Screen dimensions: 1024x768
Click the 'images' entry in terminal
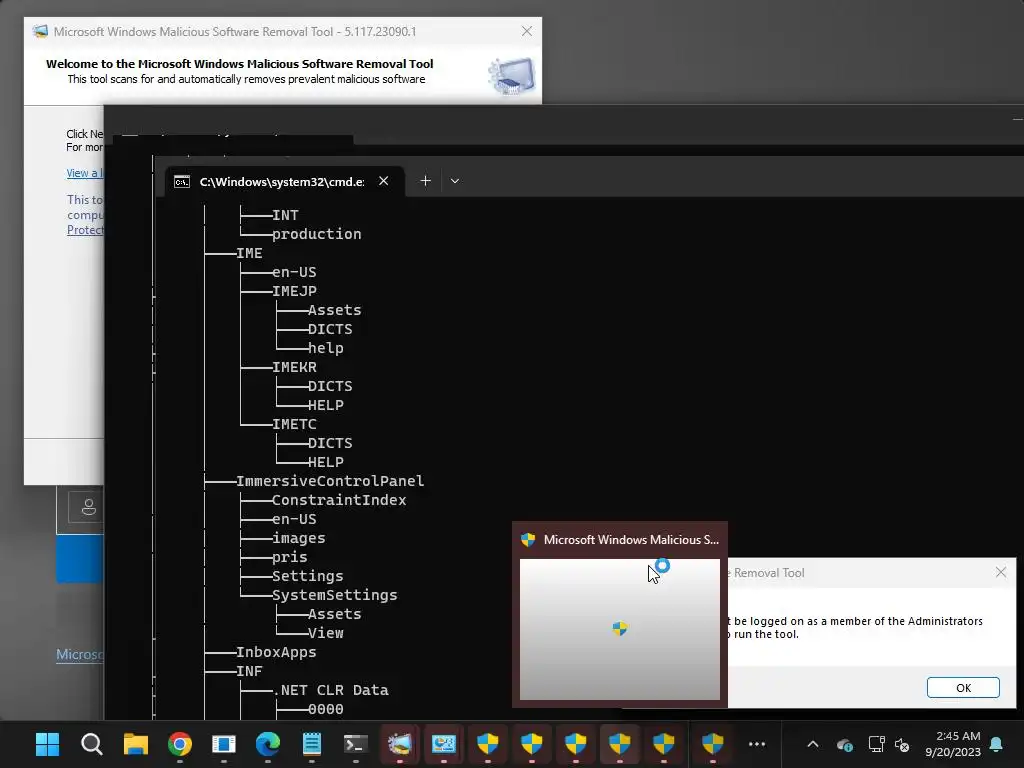(x=298, y=538)
